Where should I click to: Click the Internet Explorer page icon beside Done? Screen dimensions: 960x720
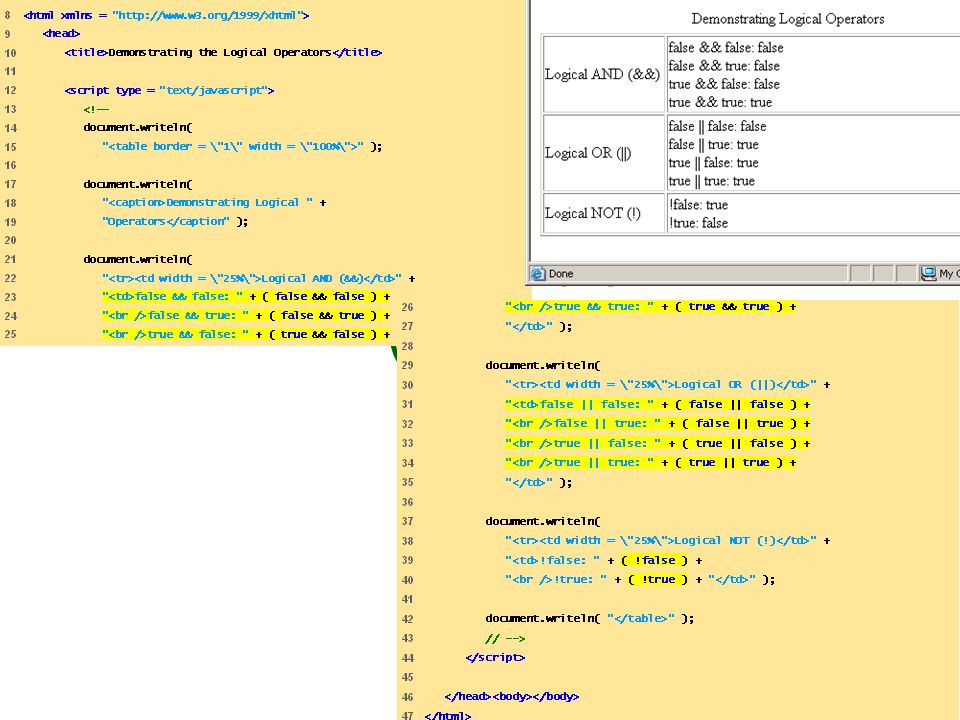[538, 274]
